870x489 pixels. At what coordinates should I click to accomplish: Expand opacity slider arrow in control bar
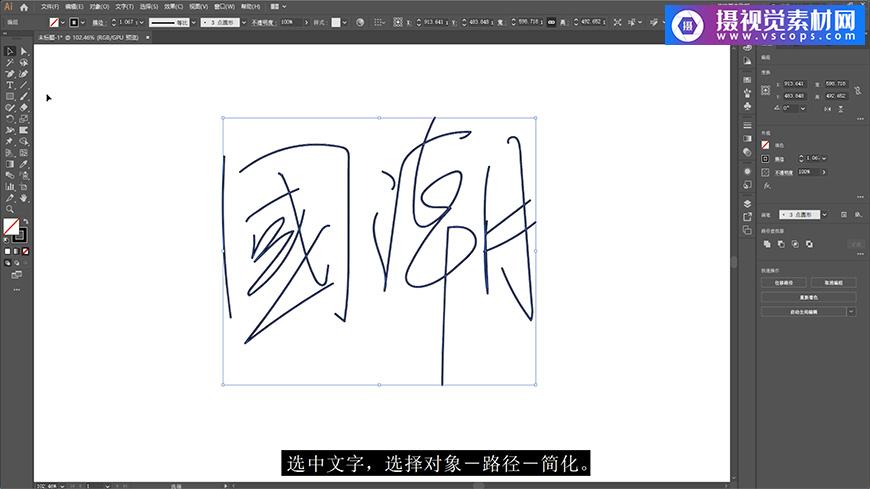tap(306, 22)
